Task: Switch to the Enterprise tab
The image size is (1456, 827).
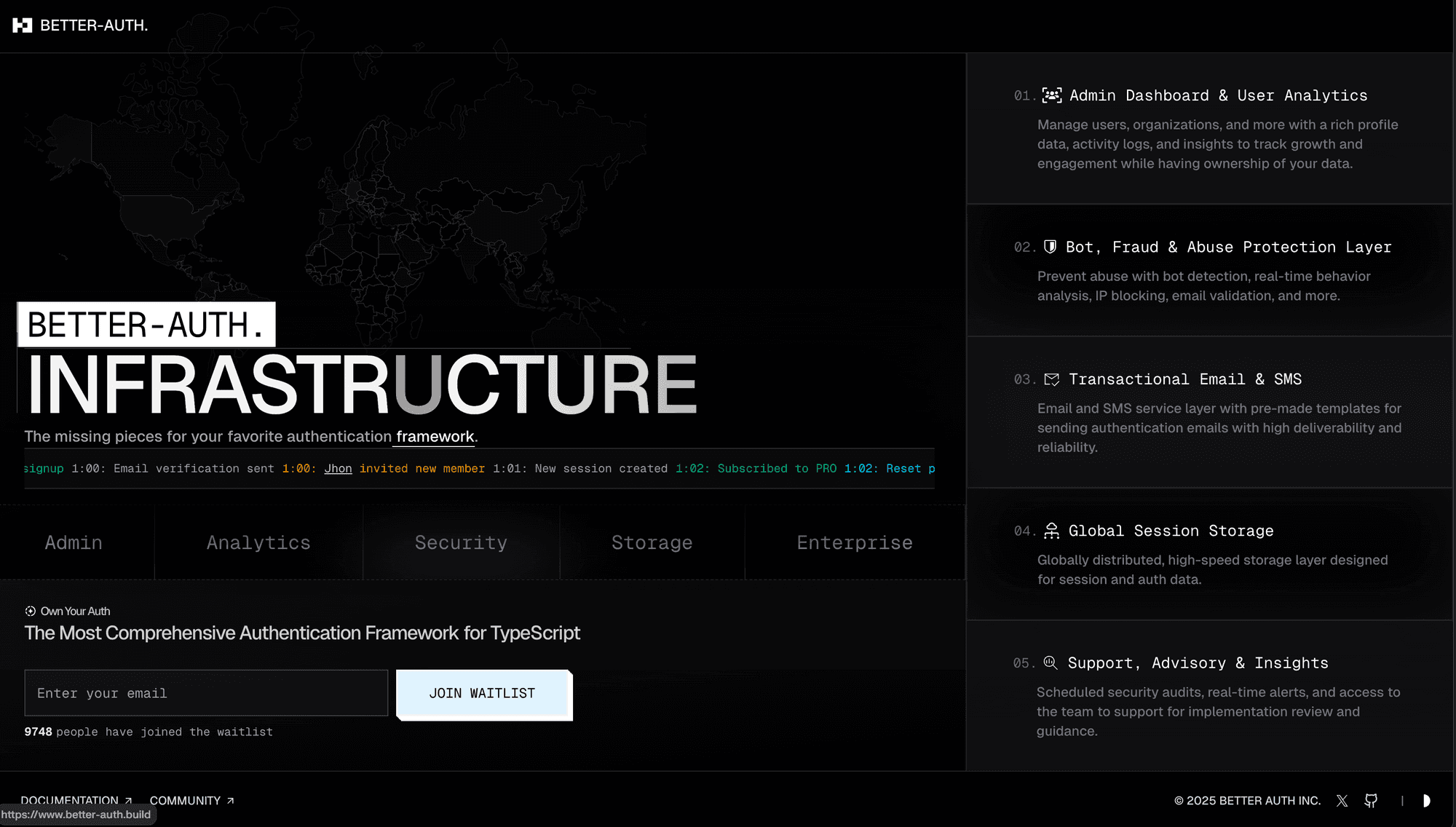Action: (x=855, y=542)
